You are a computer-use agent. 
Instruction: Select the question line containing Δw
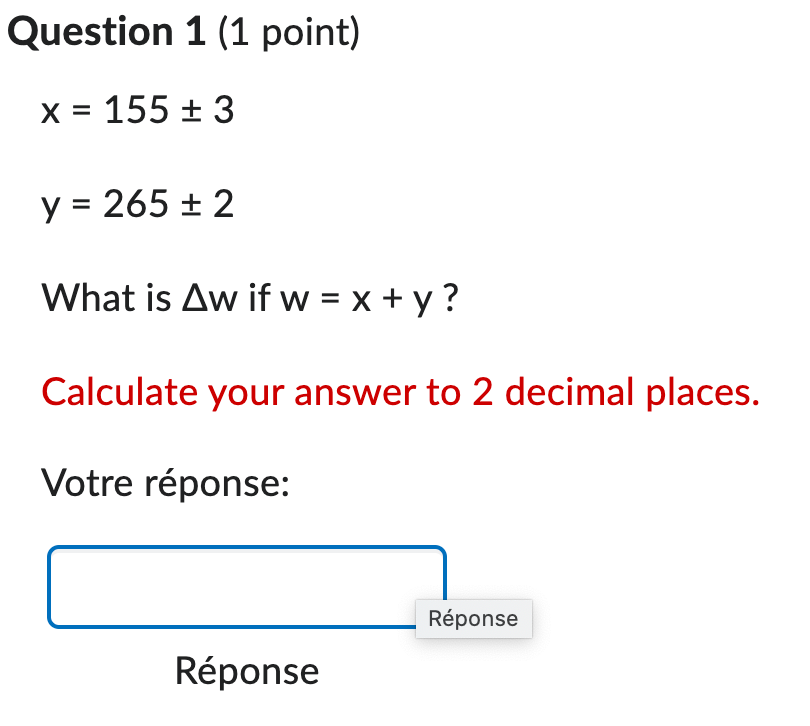[249, 298]
